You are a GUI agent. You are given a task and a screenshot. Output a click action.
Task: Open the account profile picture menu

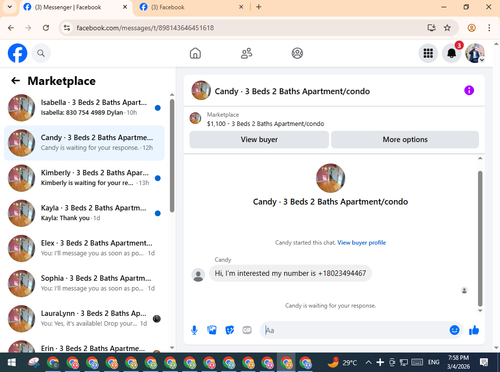475,53
